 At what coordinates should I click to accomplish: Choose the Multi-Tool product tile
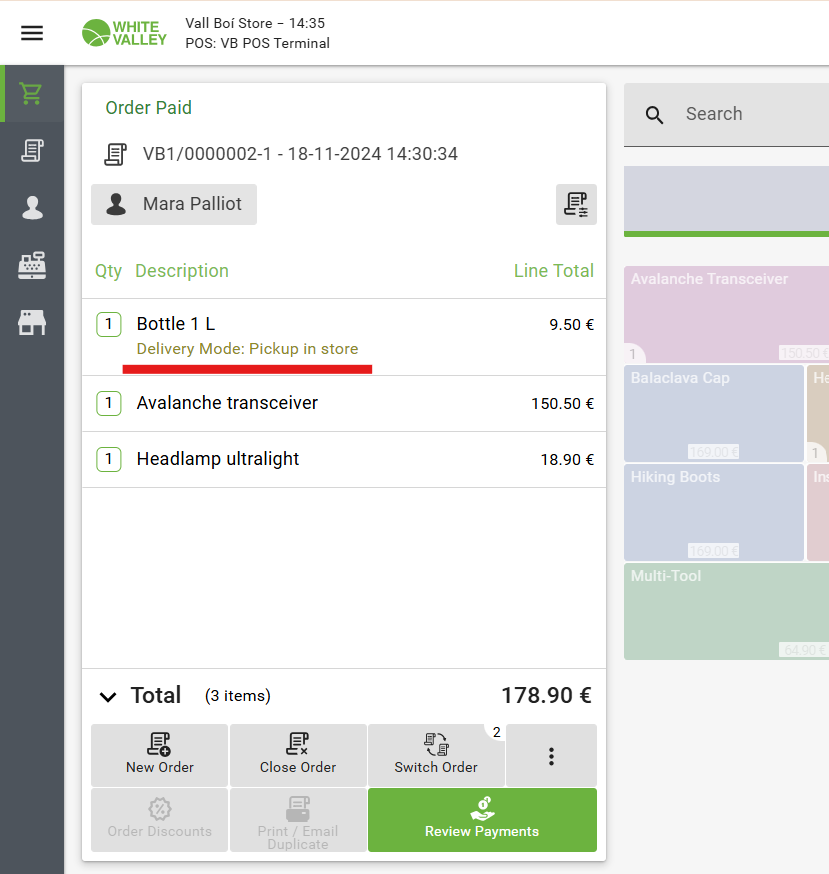click(726, 611)
